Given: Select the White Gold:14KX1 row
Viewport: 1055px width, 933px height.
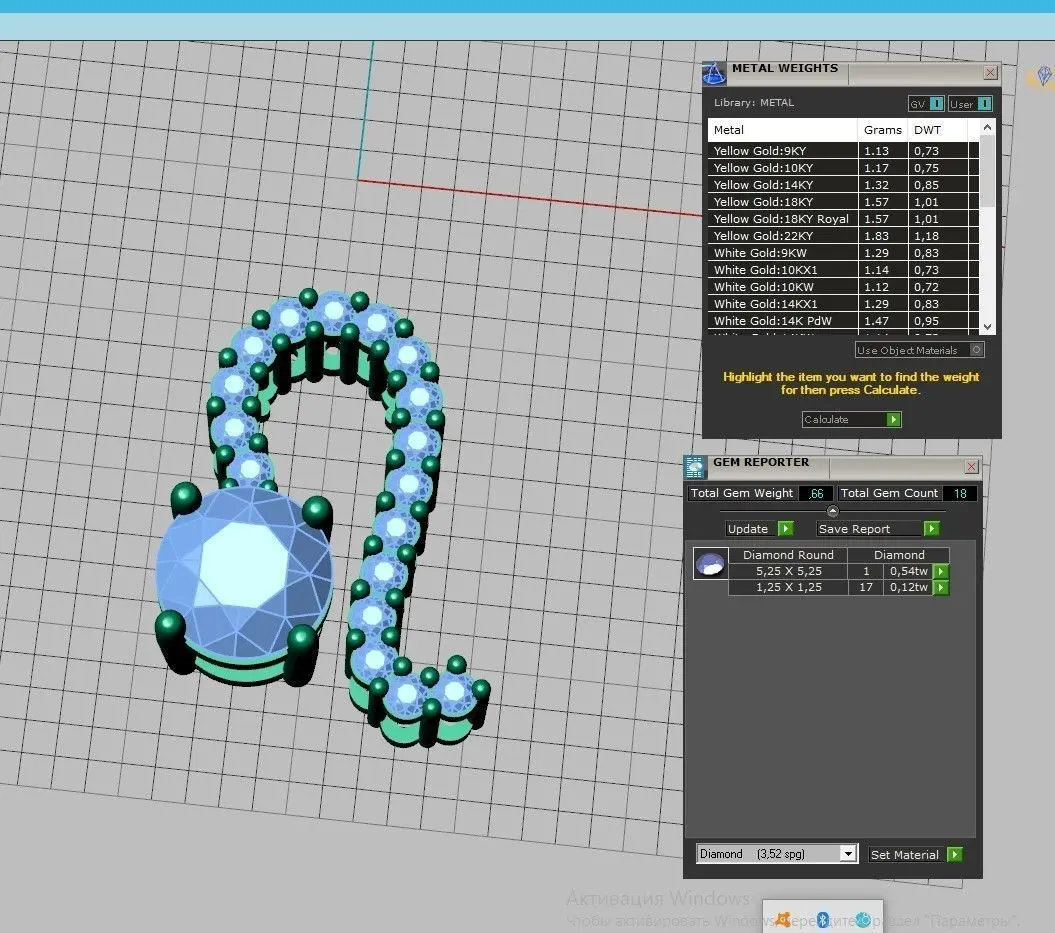Looking at the screenshot, I should click(843, 304).
